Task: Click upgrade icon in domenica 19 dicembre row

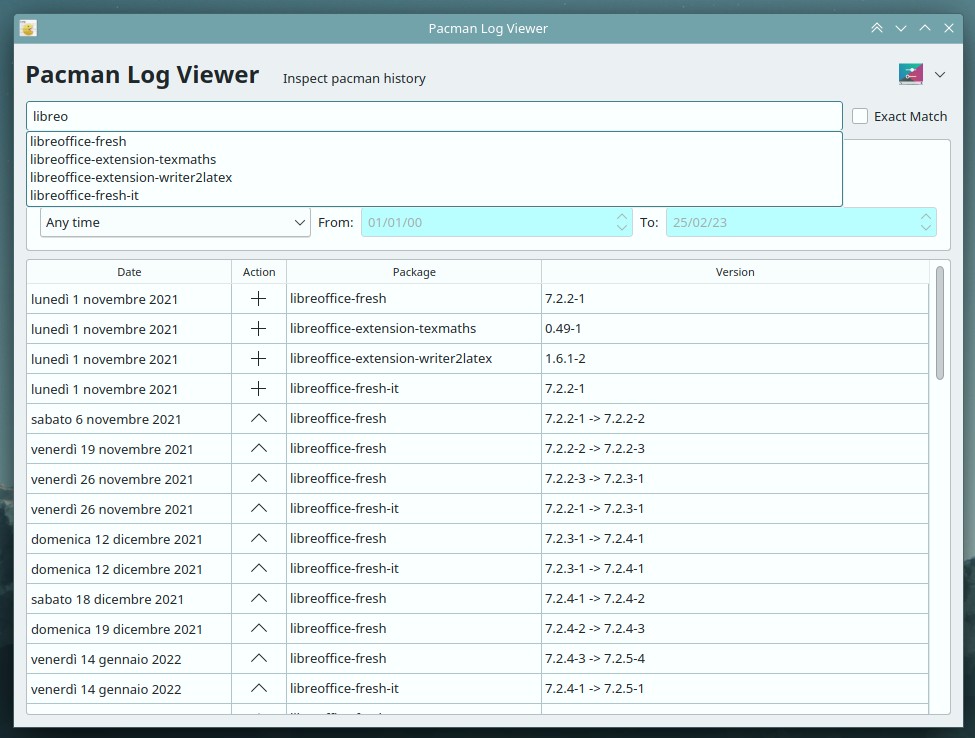Action: 259,629
